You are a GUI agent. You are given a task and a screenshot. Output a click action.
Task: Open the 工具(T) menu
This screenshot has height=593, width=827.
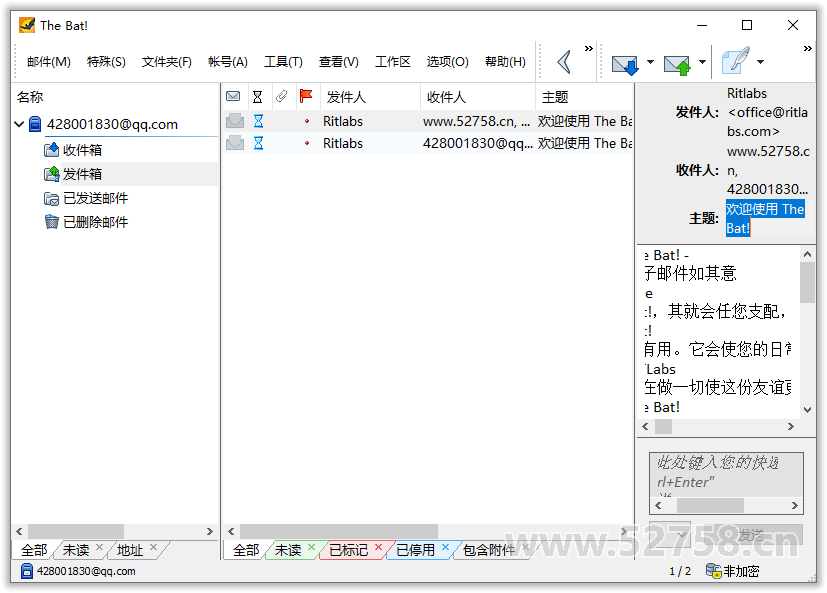click(x=283, y=62)
